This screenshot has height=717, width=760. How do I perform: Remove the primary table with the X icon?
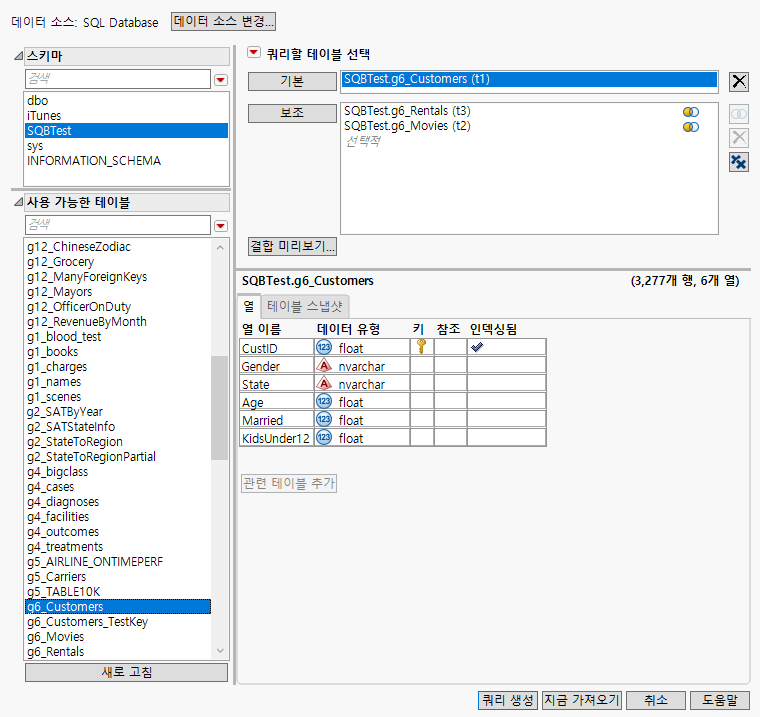click(739, 81)
